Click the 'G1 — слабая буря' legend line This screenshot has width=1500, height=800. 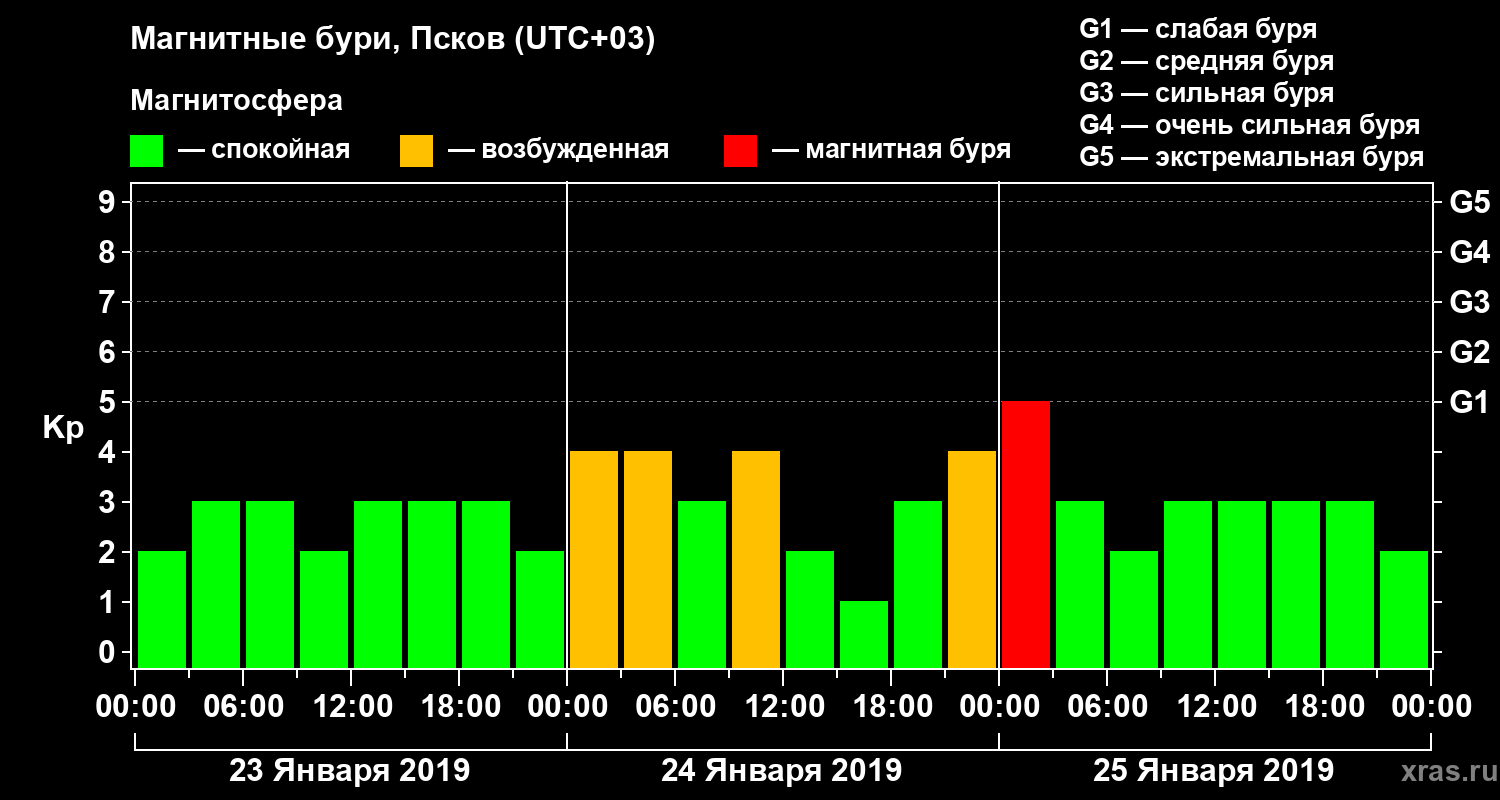pos(1198,29)
